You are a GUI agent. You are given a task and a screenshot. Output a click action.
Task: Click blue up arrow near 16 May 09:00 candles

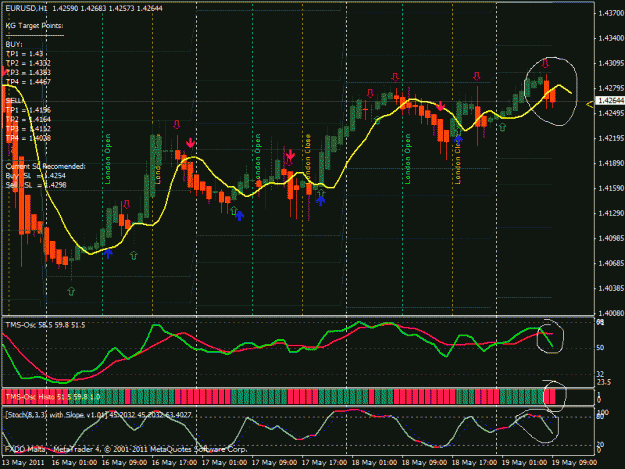108,253
